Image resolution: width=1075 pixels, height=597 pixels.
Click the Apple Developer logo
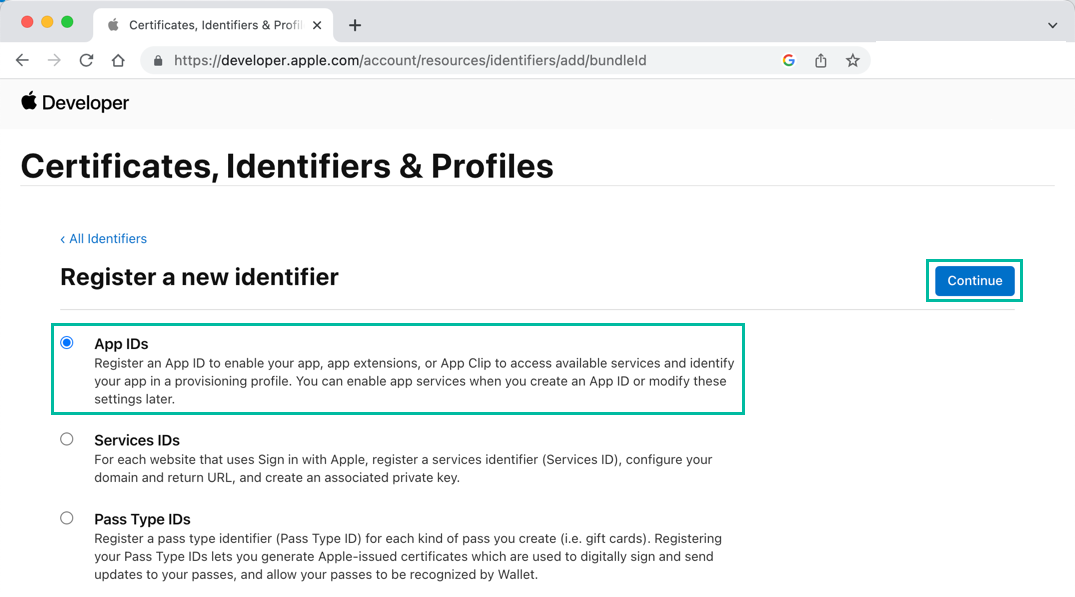(75, 102)
